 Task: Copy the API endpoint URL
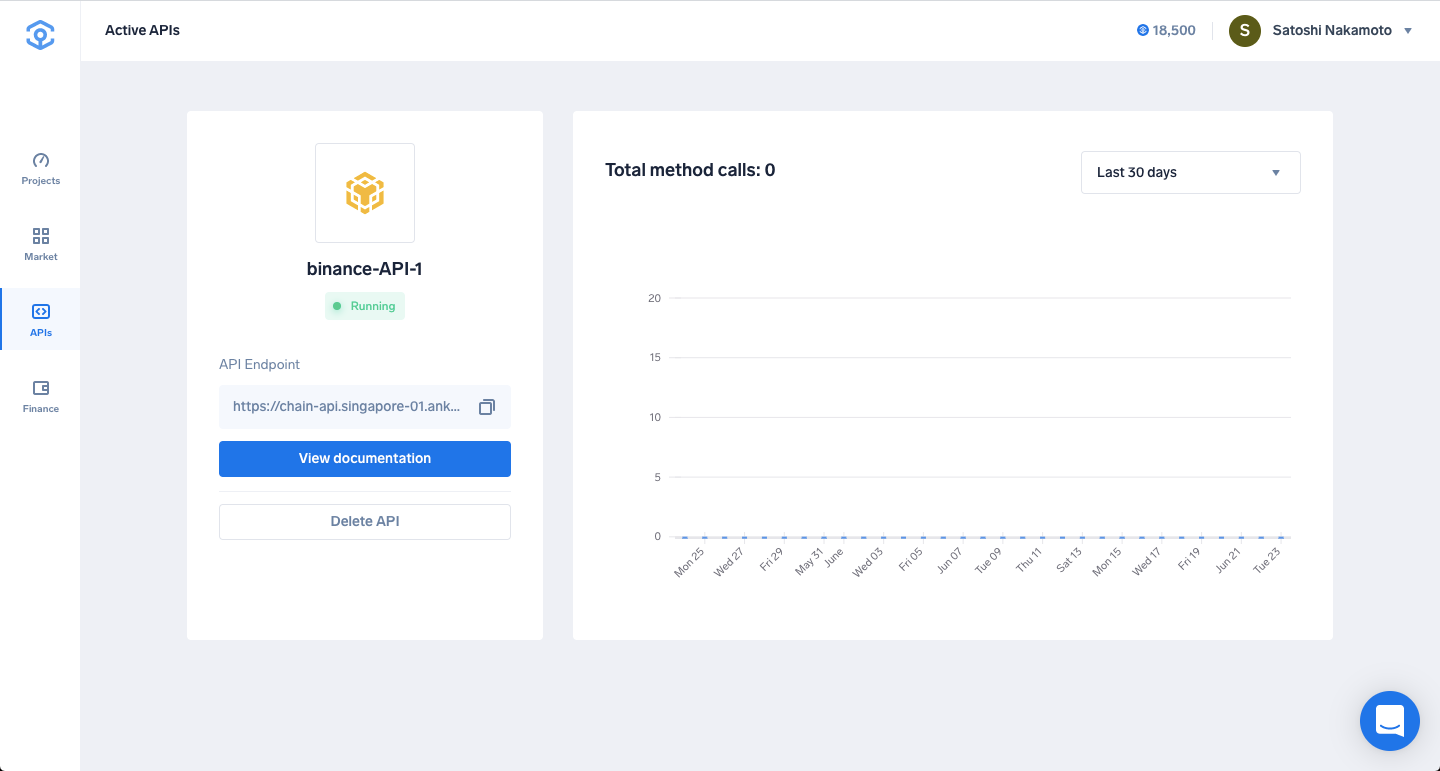point(487,407)
